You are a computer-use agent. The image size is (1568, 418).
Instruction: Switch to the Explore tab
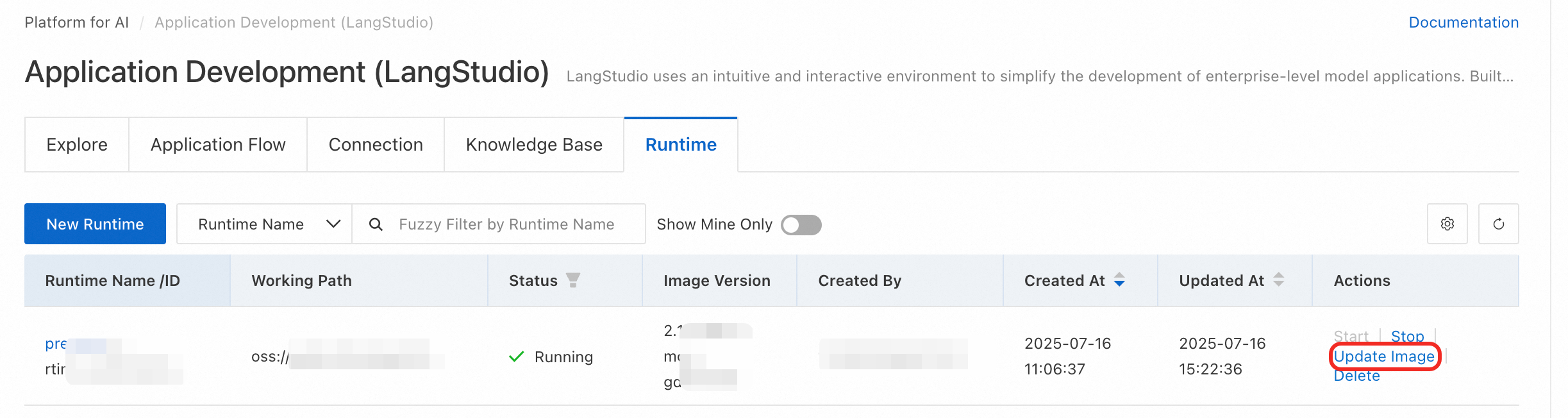pos(77,145)
